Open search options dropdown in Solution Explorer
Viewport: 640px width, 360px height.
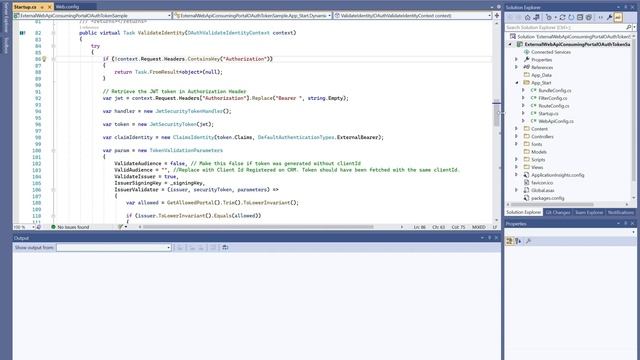(634, 27)
